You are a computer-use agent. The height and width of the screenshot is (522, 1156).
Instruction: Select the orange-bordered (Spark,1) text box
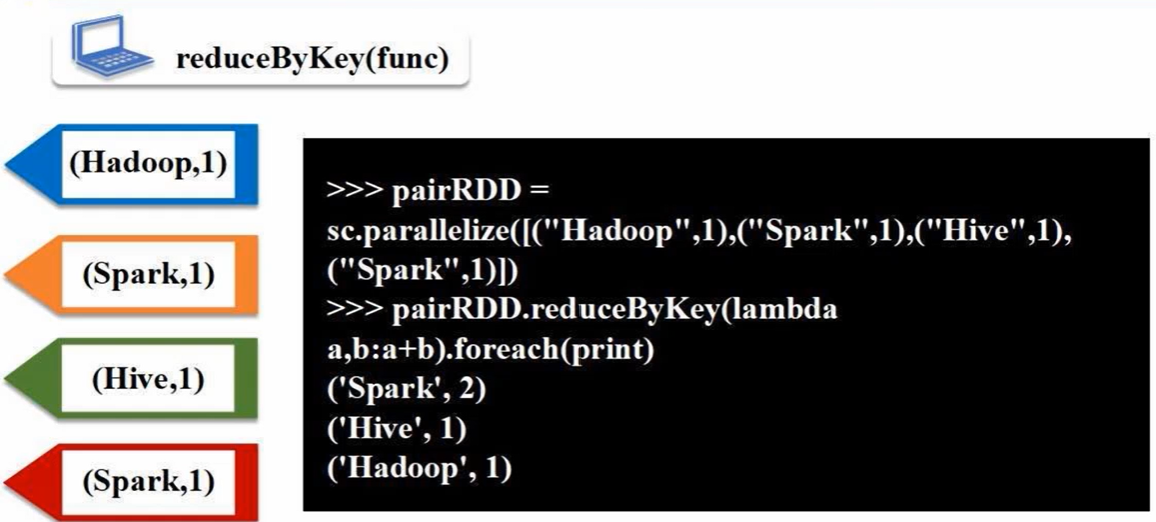[x=148, y=275]
